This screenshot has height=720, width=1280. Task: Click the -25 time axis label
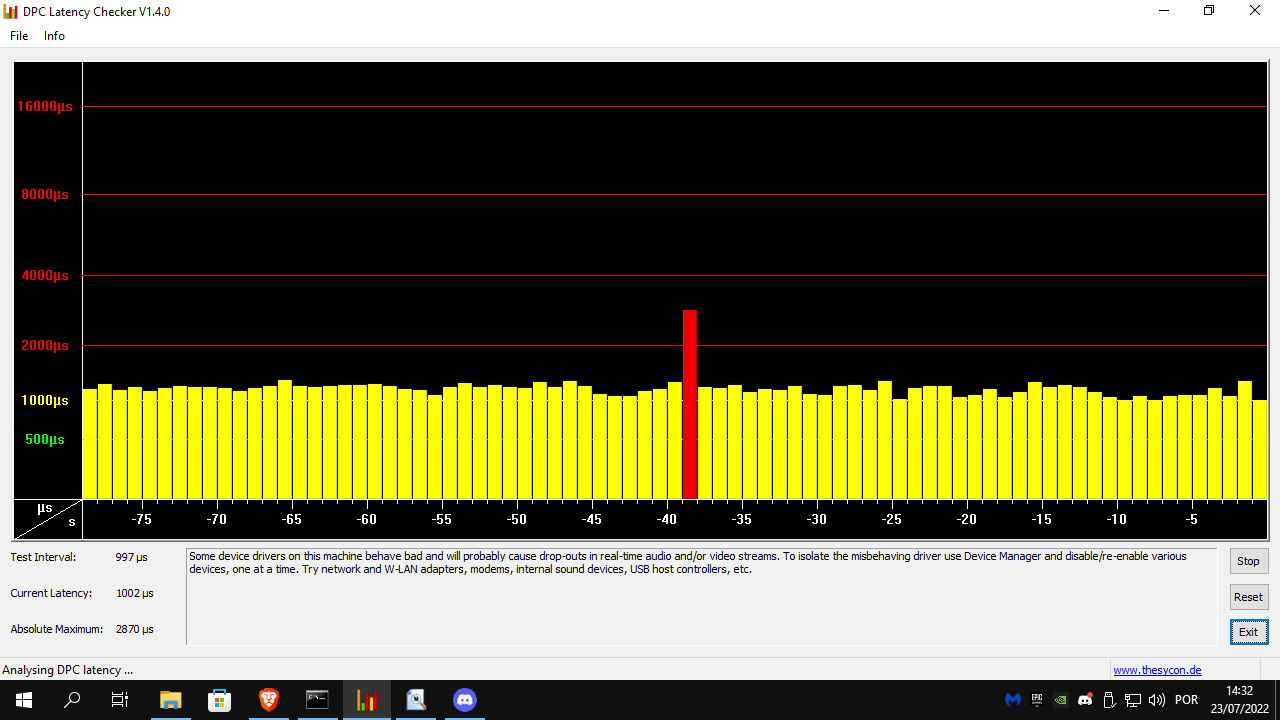(891, 520)
